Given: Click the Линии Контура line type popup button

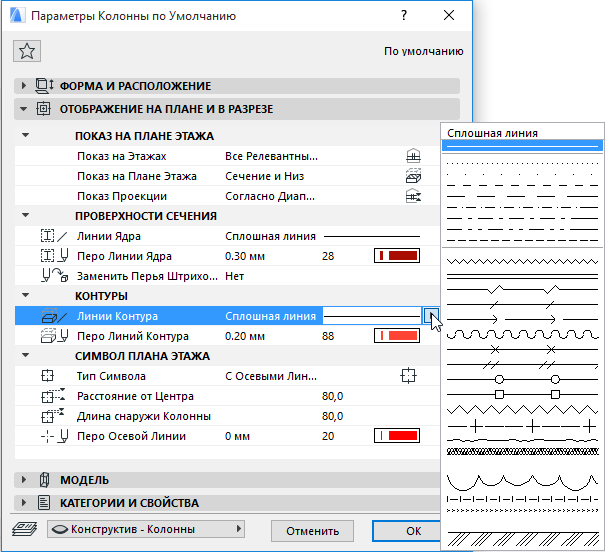Looking at the screenshot, I should tap(431, 316).
